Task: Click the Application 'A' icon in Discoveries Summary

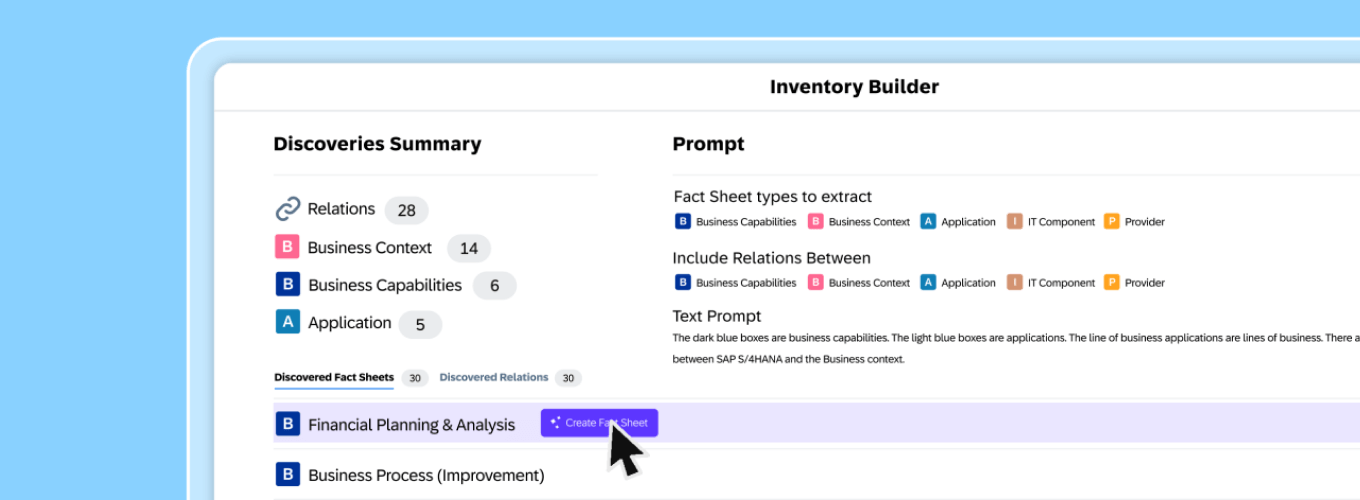Action: tap(288, 322)
